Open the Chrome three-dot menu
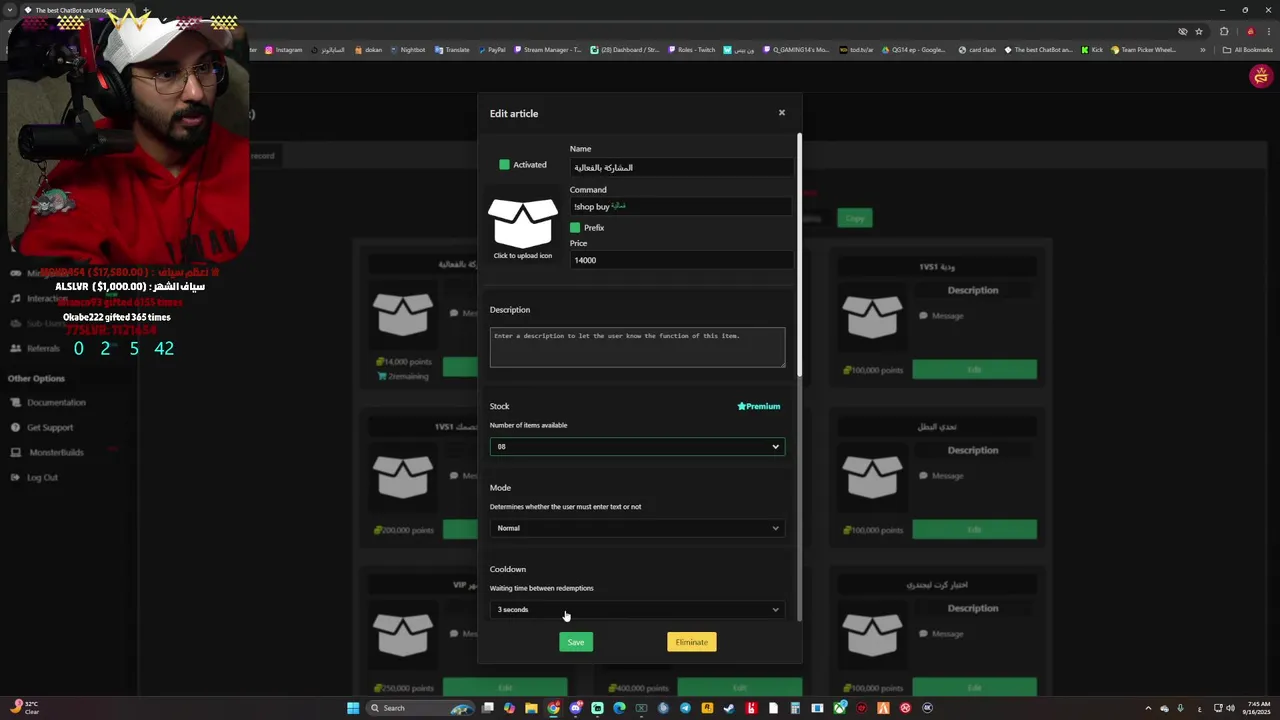Viewport: 1280px width, 720px height. [1267, 31]
